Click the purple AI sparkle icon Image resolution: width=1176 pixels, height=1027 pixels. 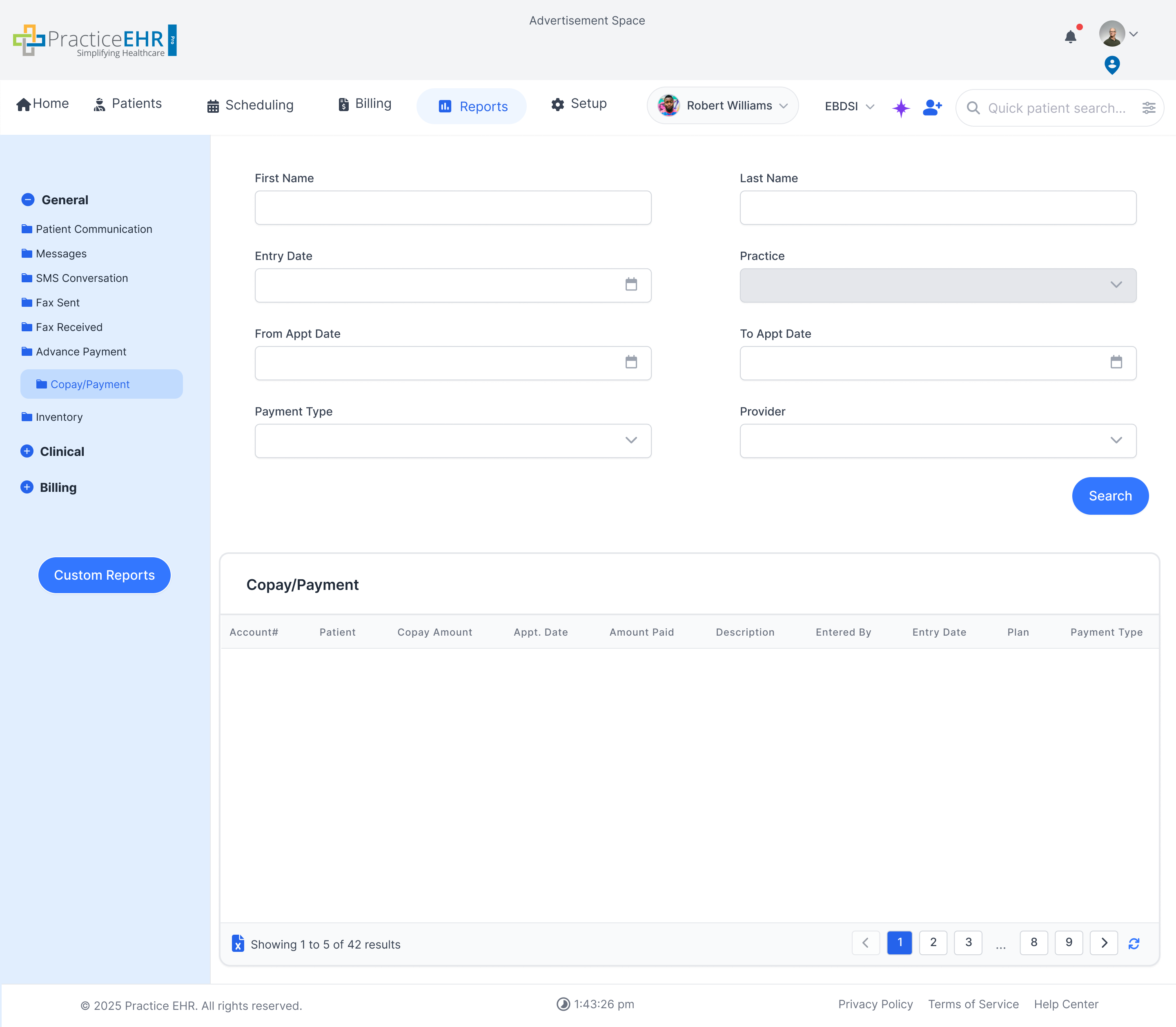click(900, 108)
